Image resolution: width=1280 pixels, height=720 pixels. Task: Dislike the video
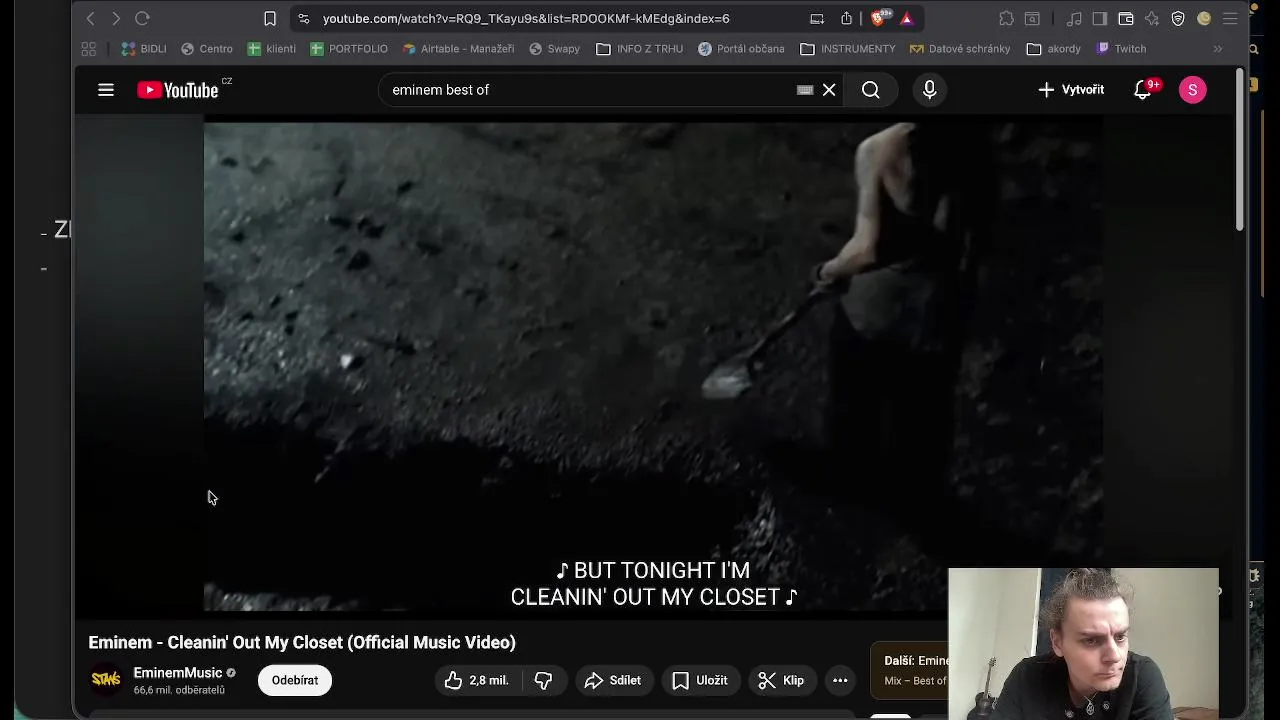pos(543,680)
